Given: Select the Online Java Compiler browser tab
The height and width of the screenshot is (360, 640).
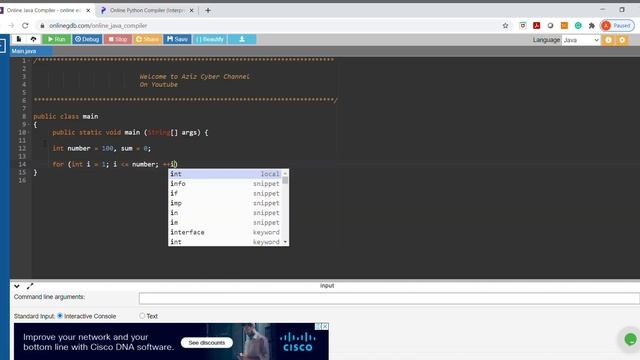Looking at the screenshot, I should pos(43,10).
